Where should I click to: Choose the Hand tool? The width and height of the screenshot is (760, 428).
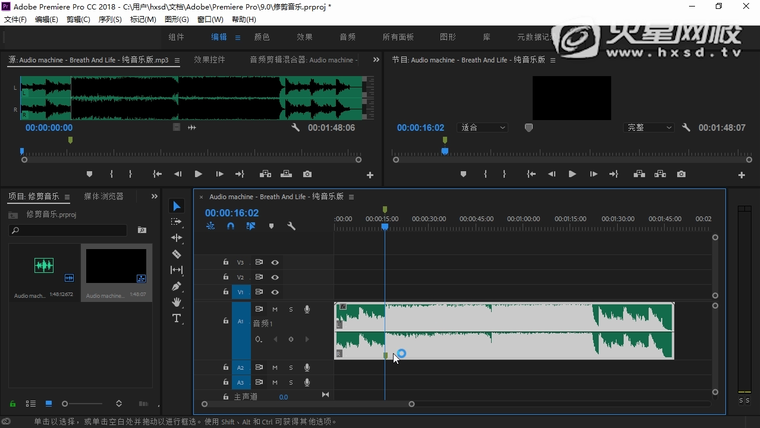pyautogui.click(x=177, y=302)
